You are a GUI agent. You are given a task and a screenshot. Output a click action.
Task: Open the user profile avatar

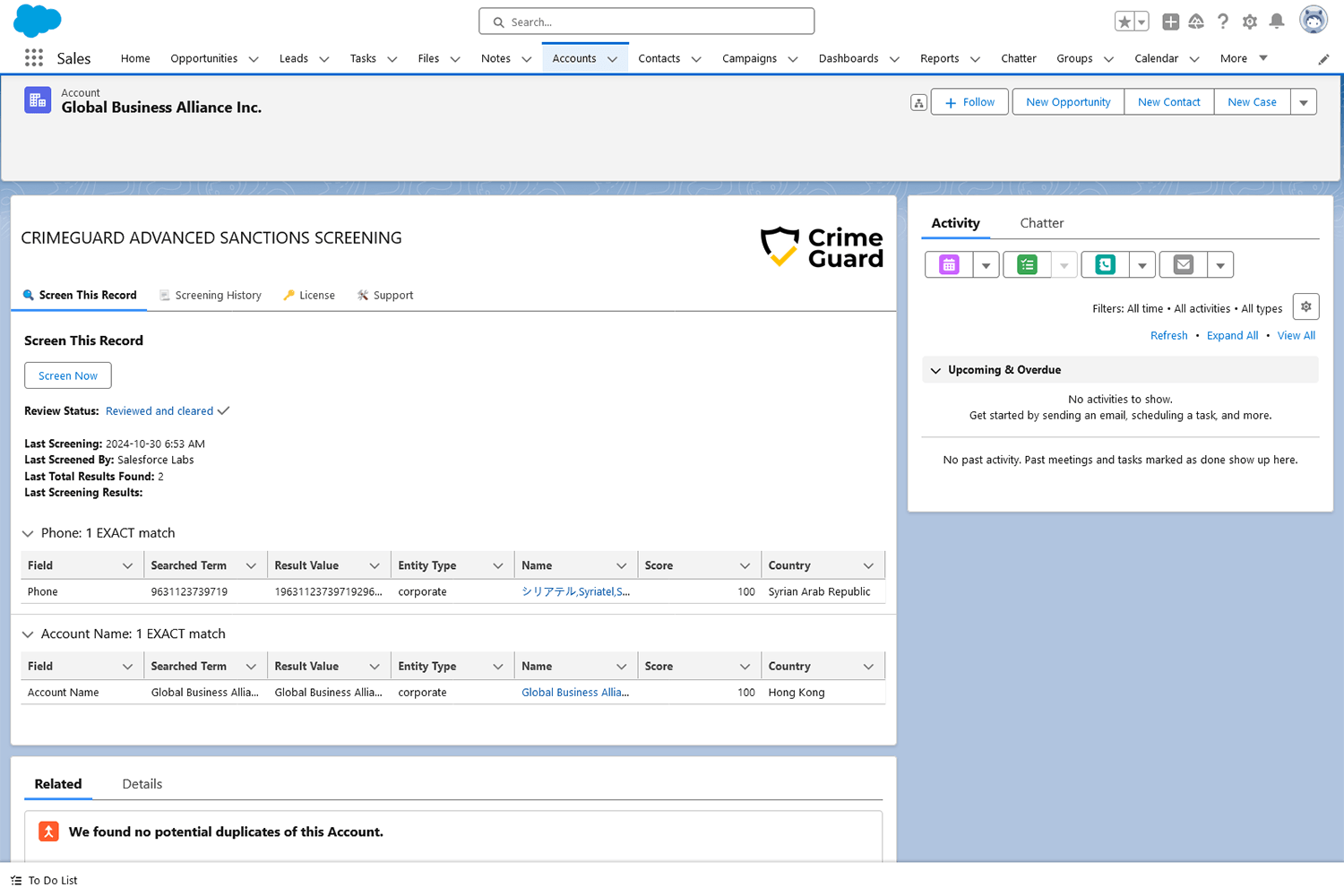pos(1314,20)
